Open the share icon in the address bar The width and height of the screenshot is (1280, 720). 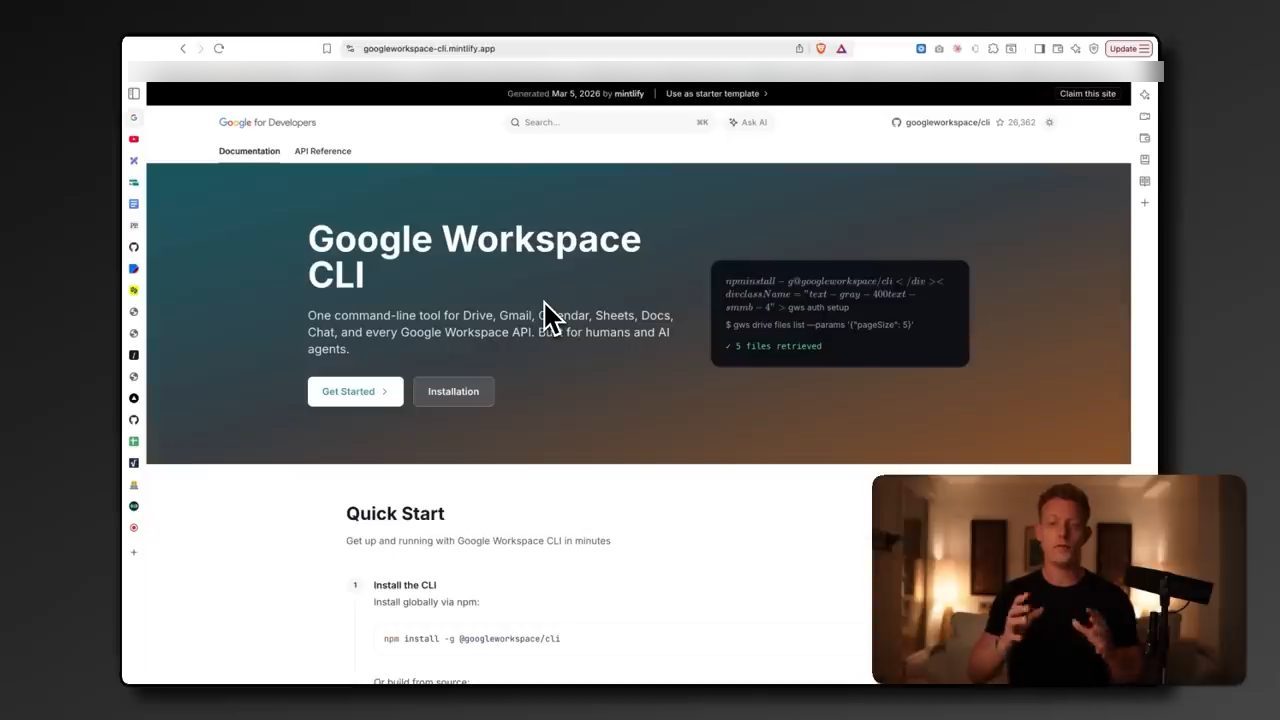pos(799,48)
